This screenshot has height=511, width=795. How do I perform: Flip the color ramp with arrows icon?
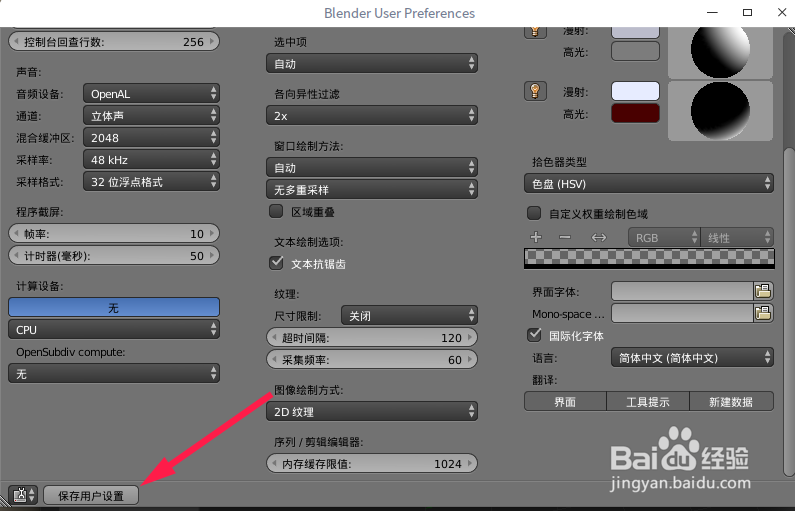pyautogui.click(x=599, y=237)
